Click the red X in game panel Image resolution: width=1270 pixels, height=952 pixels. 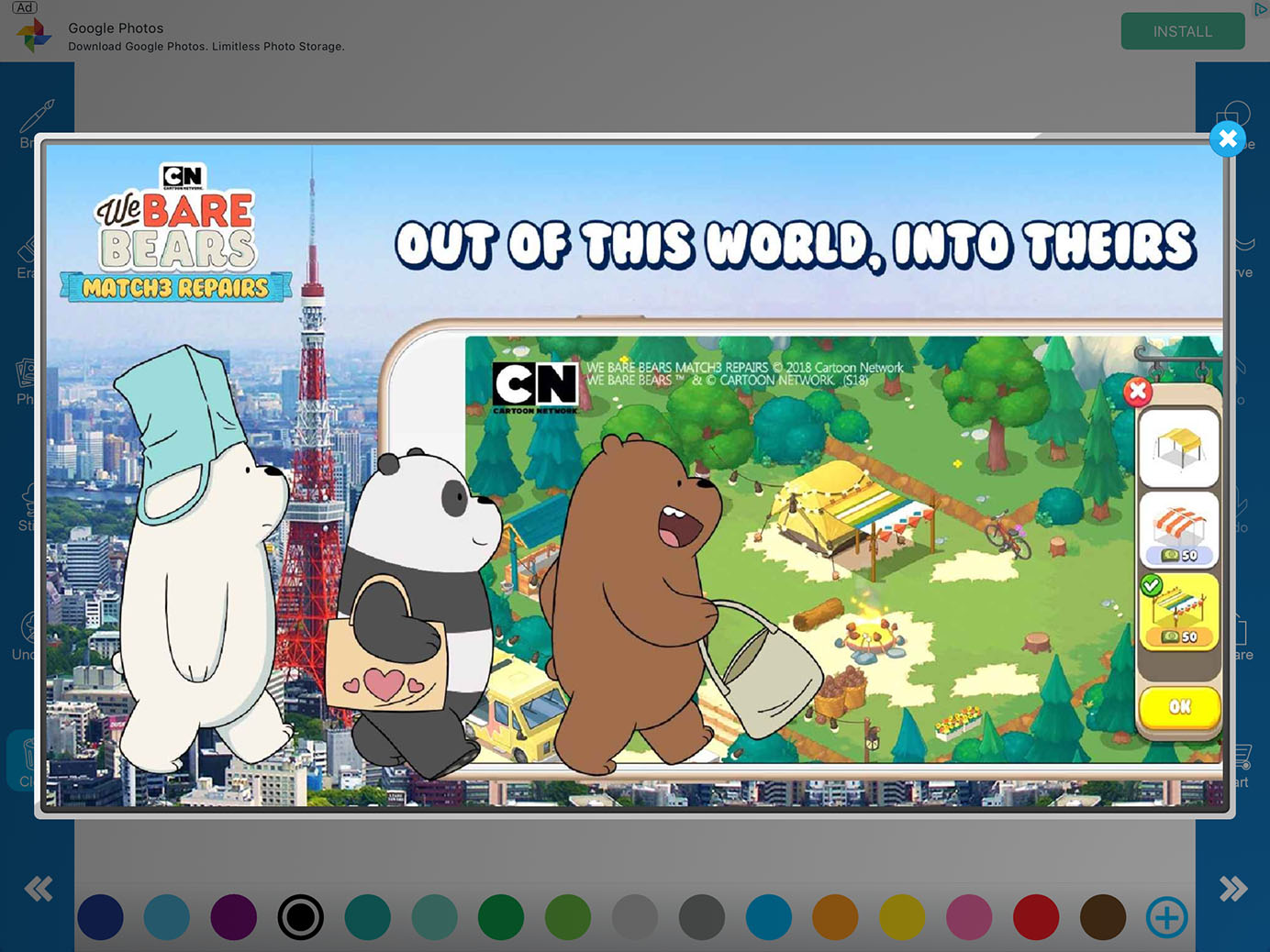click(x=1138, y=392)
